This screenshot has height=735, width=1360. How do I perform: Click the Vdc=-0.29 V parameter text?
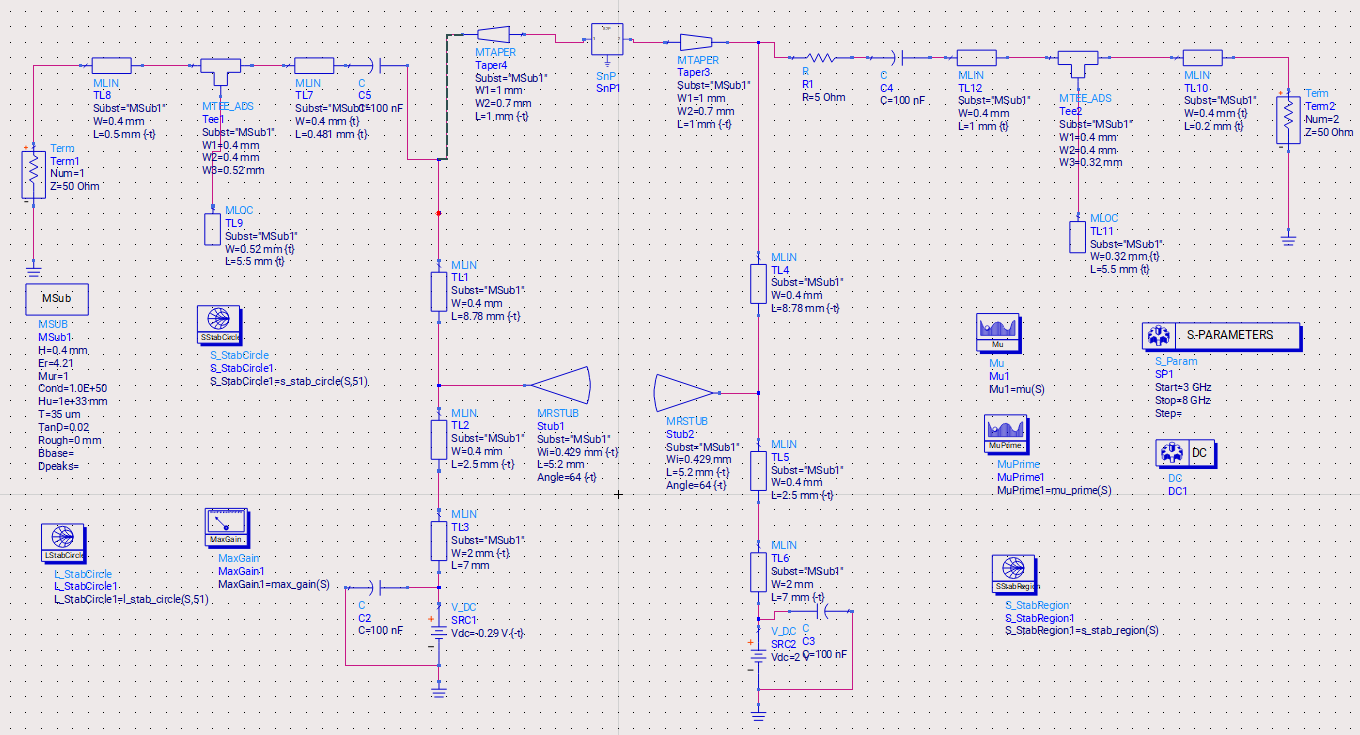pos(489,633)
